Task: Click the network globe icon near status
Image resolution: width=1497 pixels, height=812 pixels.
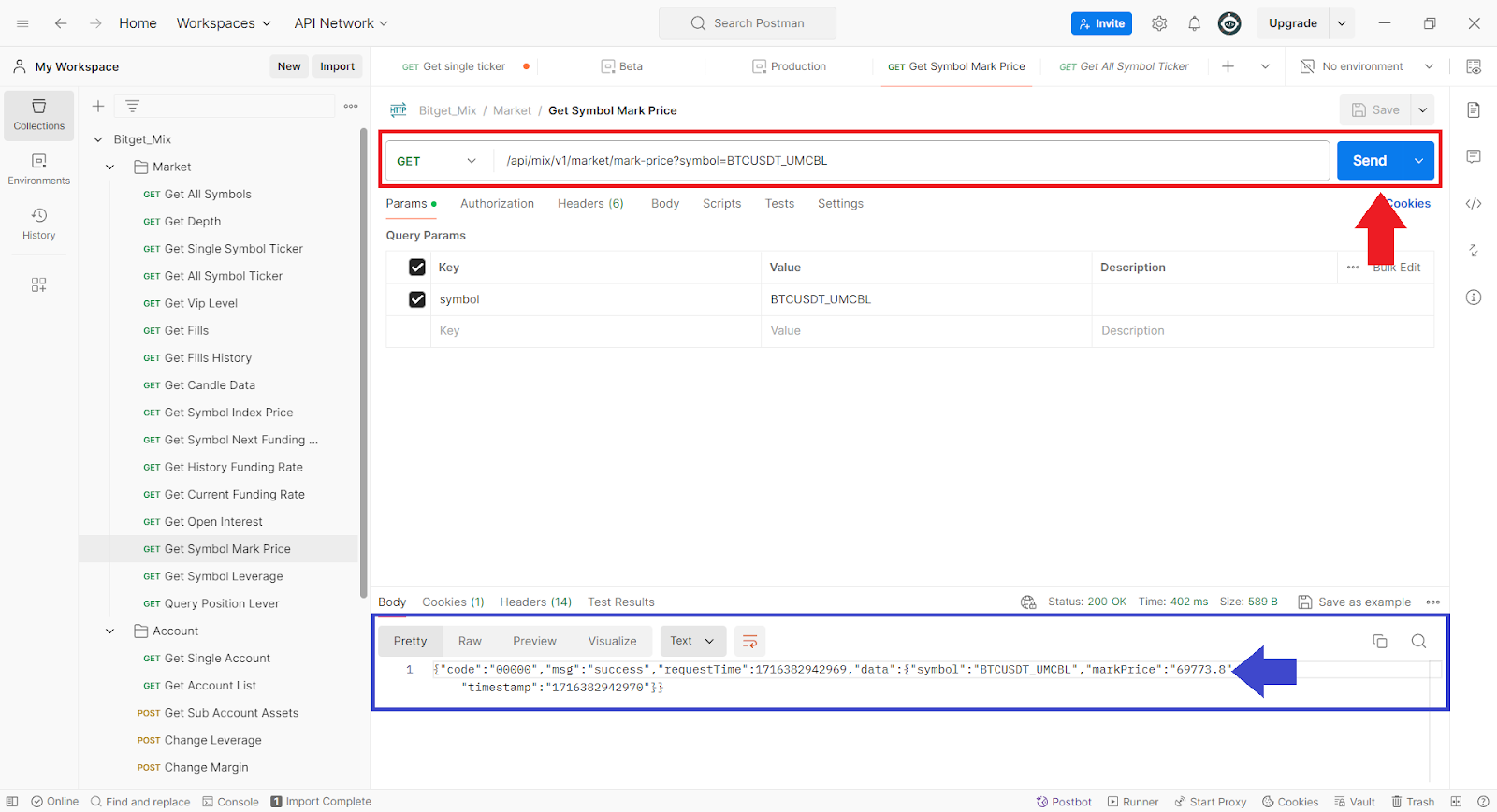Action: click(x=1028, y=602)
